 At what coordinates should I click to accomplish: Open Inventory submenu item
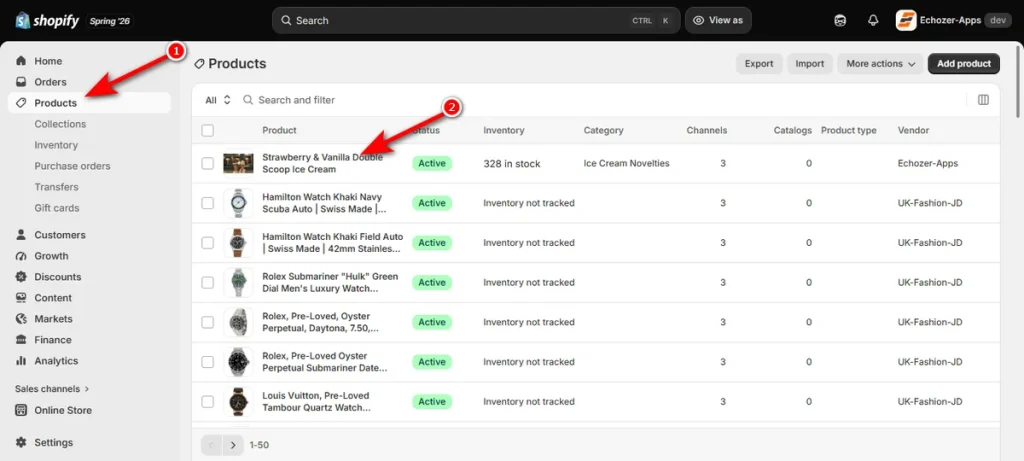(x=56, y=145)
